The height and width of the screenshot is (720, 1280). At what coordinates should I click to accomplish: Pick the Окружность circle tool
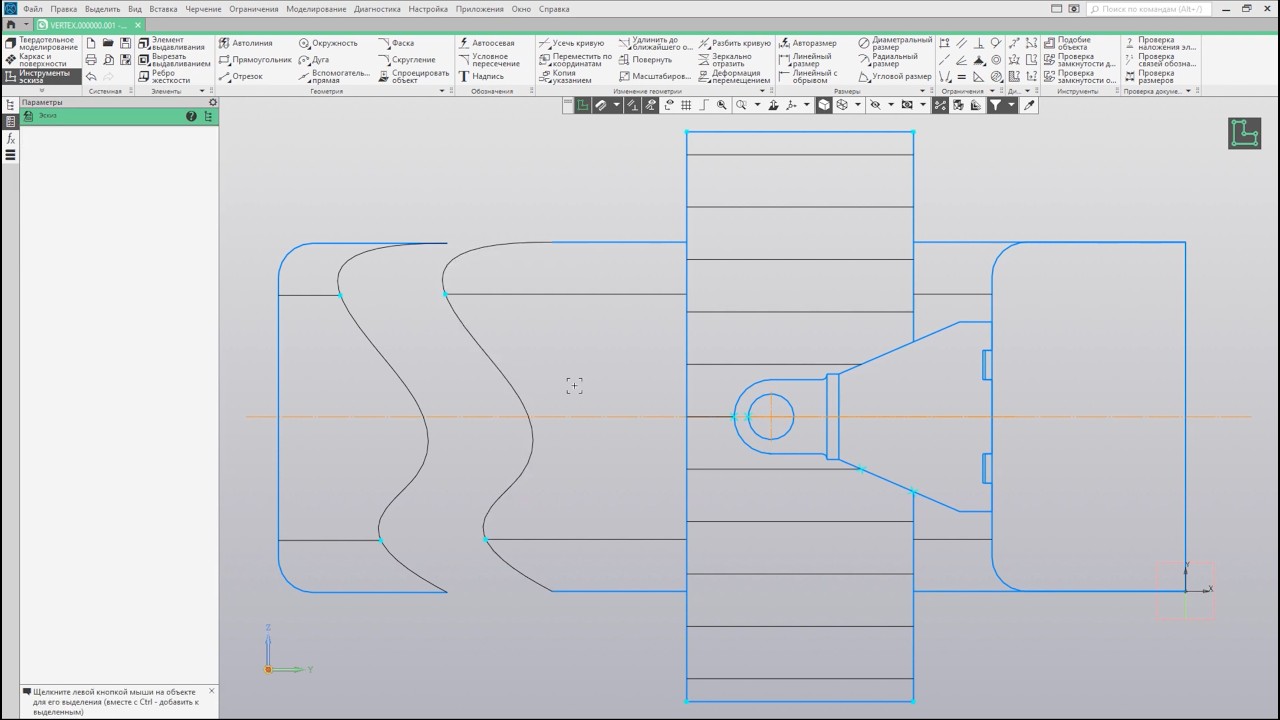coord(328,43)
